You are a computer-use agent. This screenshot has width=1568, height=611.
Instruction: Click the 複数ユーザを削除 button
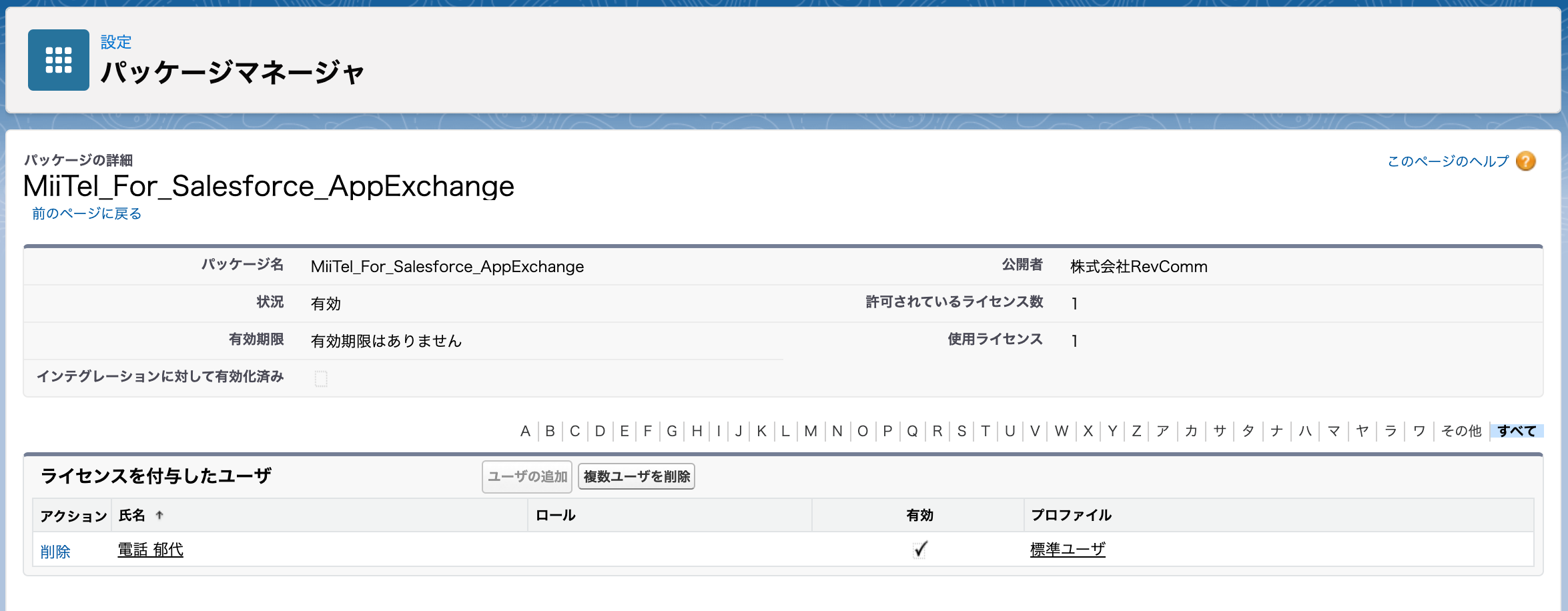point(637,477)
